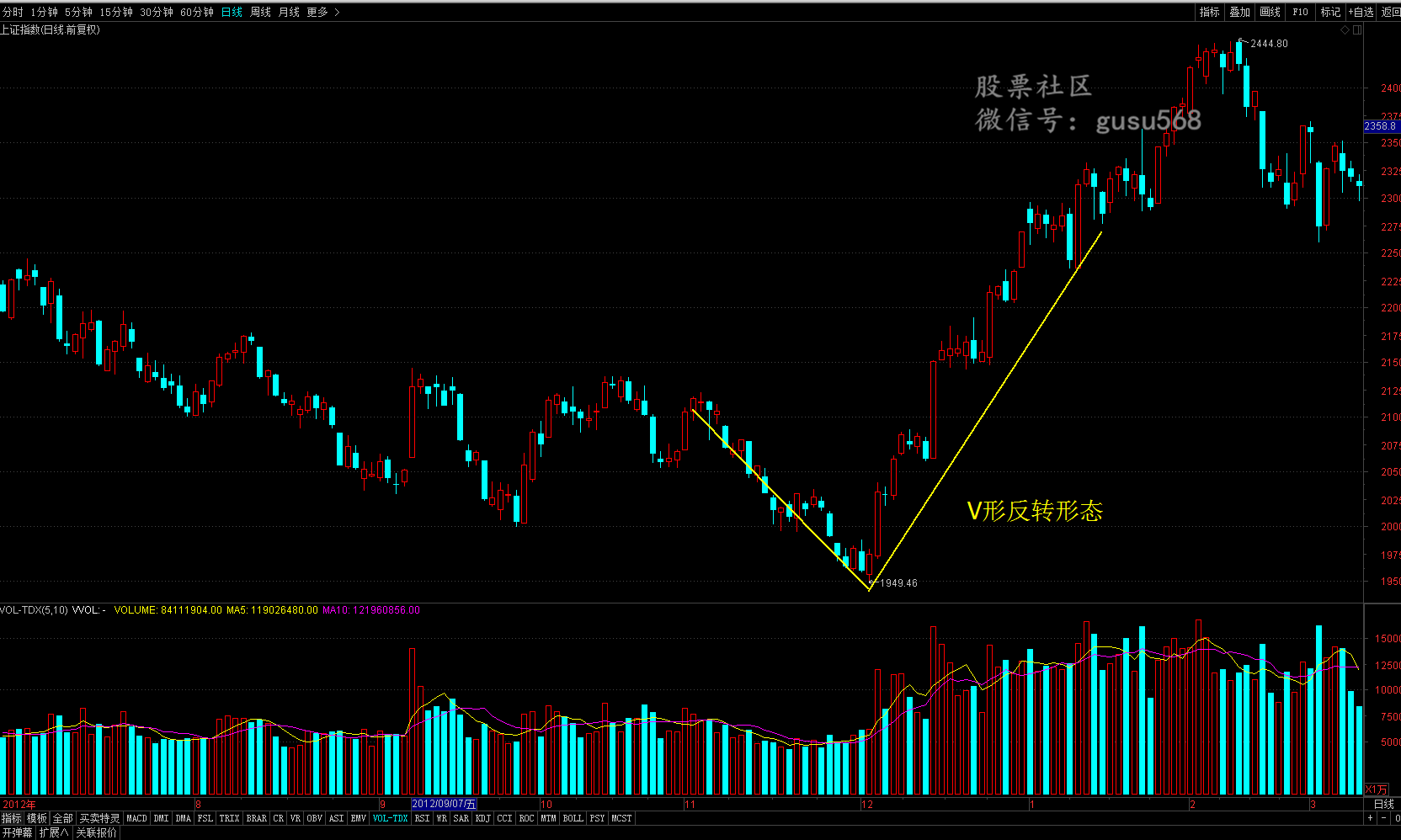Viewport: 1401px width, 840px height.
Task: Switch indicator to DMI
Action: pyautogui.click(x=161, y=818)
